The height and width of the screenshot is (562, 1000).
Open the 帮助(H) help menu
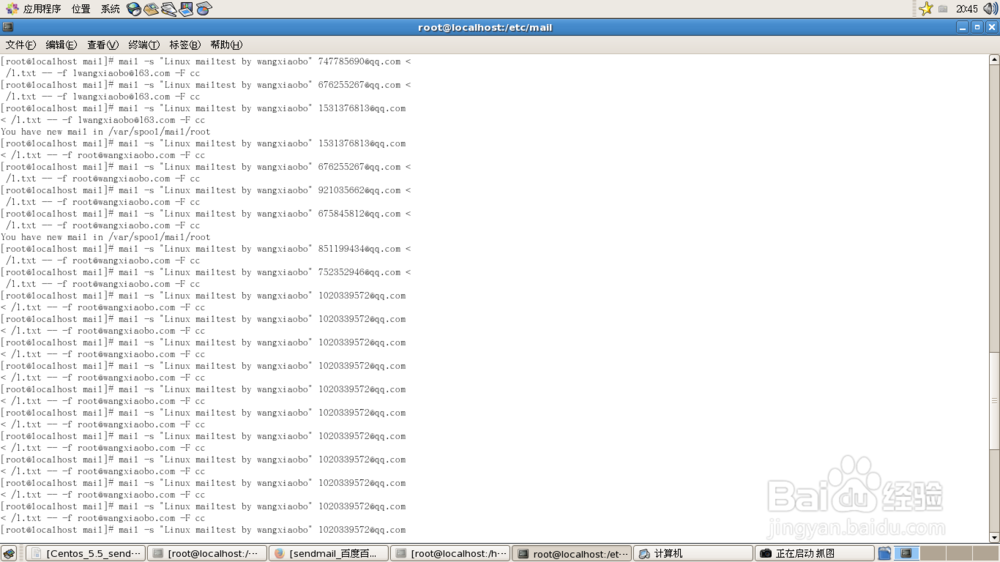226,45
